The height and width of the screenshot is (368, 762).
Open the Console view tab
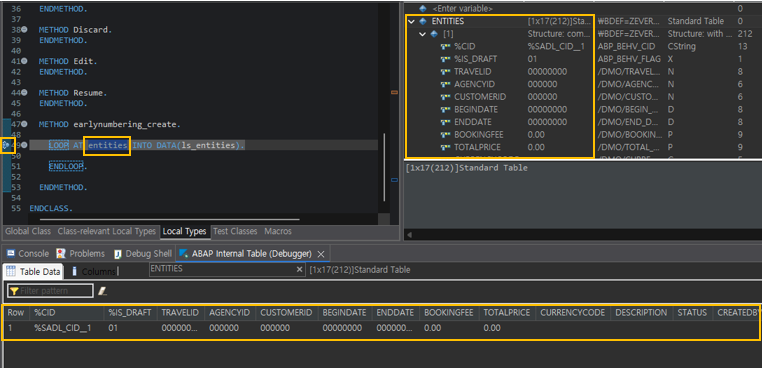click(28, 253)
